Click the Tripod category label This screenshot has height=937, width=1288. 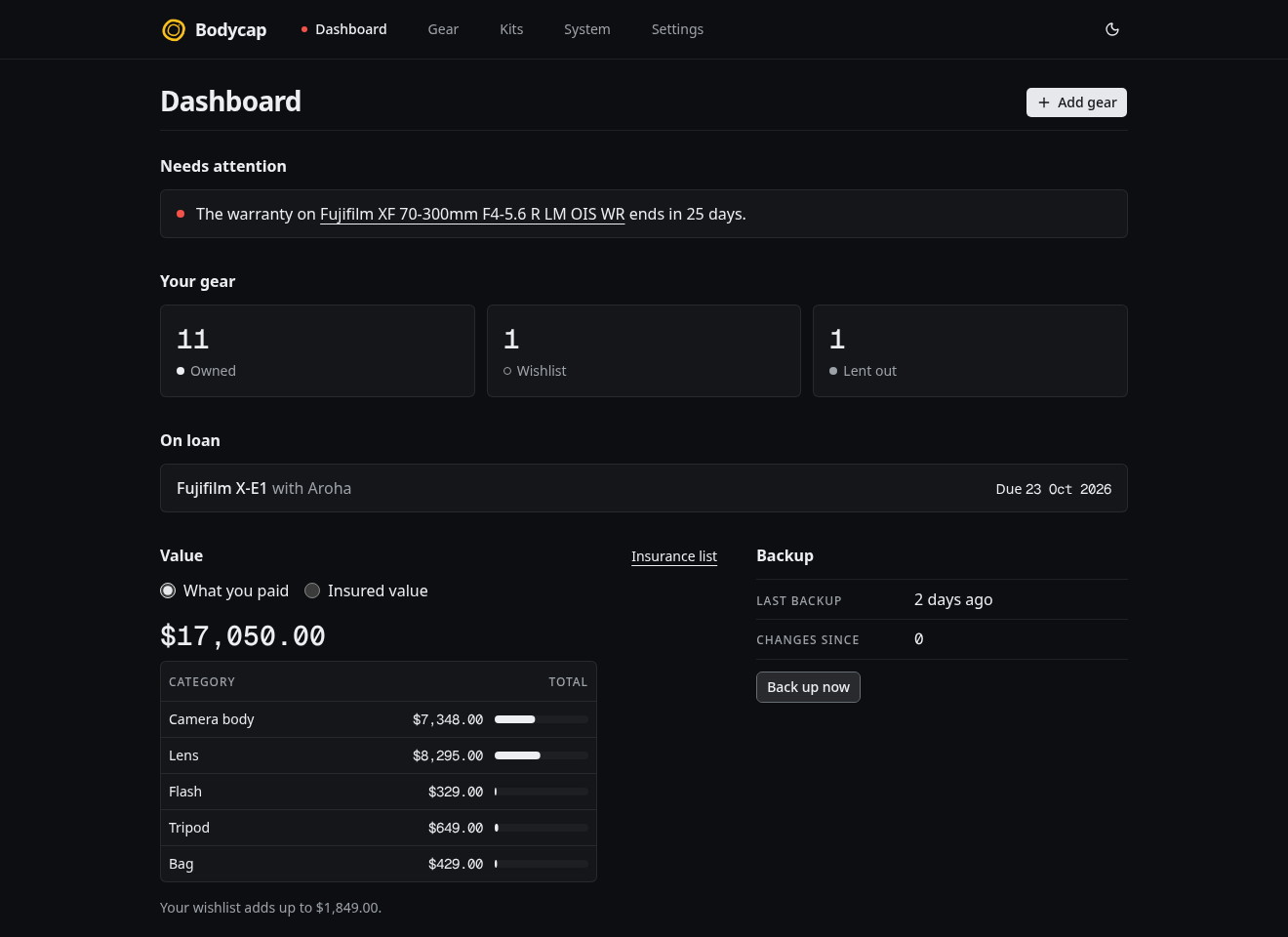(189, 828)
